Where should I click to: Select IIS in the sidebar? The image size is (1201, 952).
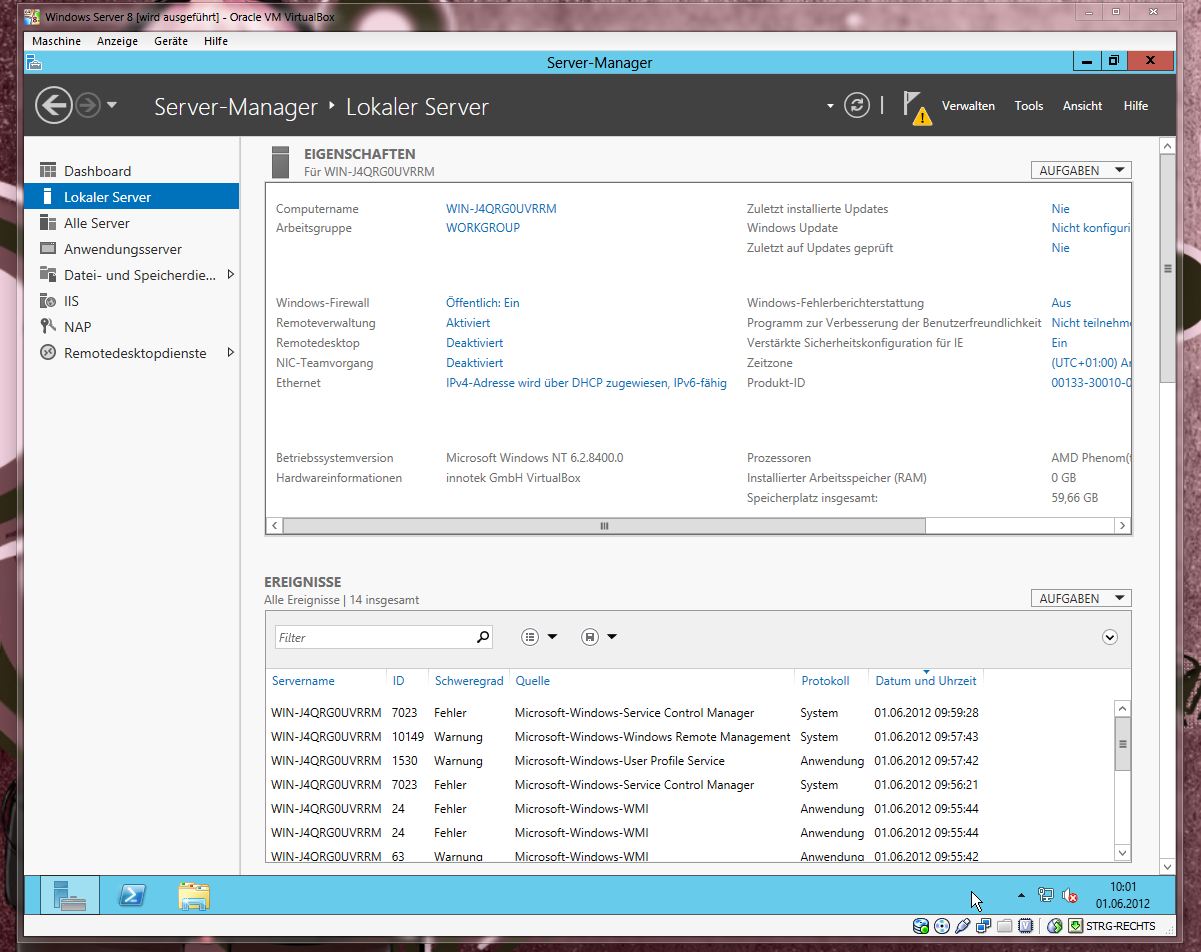pyautogui.click(x=131, y=301)
